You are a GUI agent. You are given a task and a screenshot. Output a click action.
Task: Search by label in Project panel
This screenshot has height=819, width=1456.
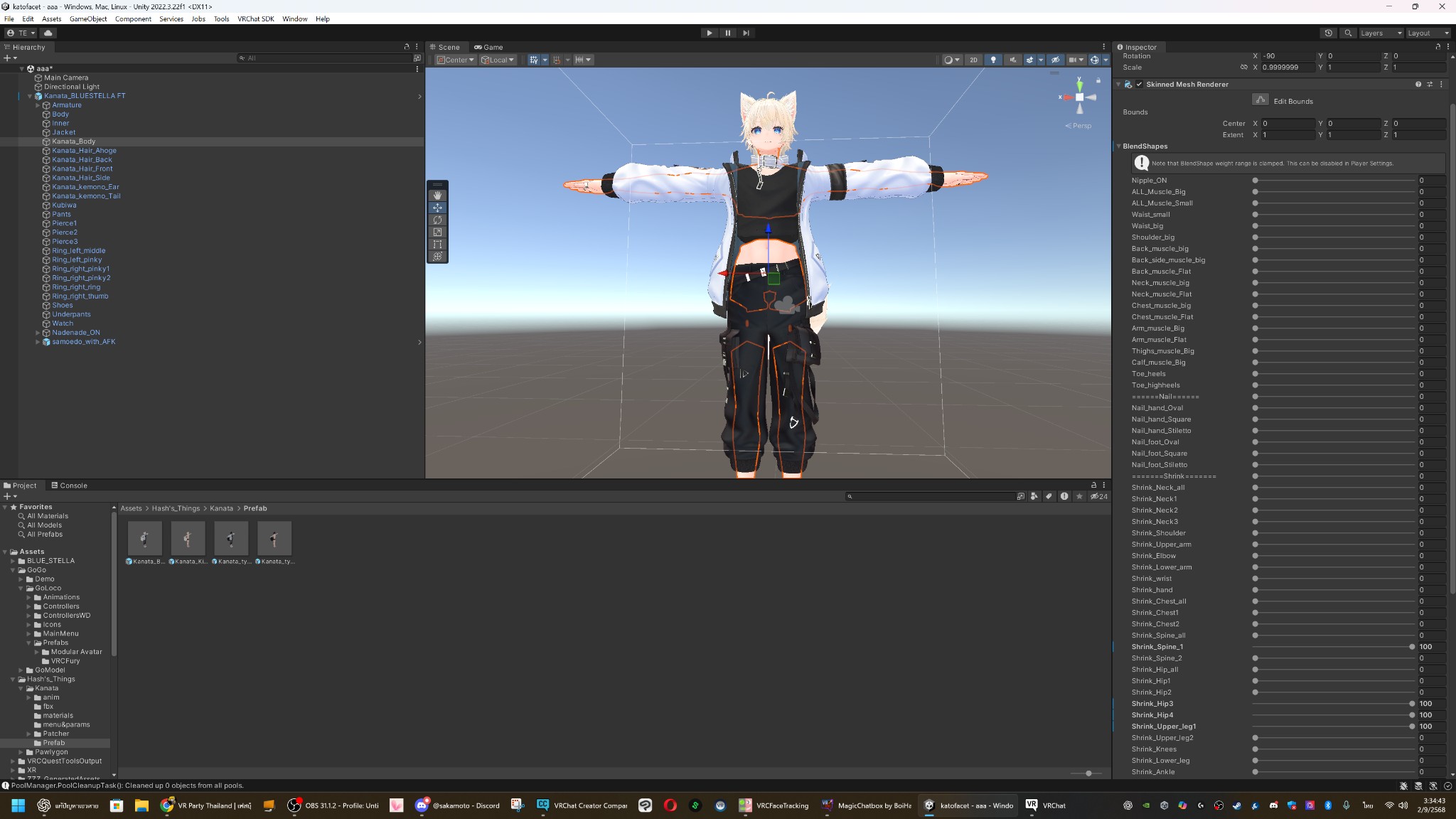pos(1049,496)
